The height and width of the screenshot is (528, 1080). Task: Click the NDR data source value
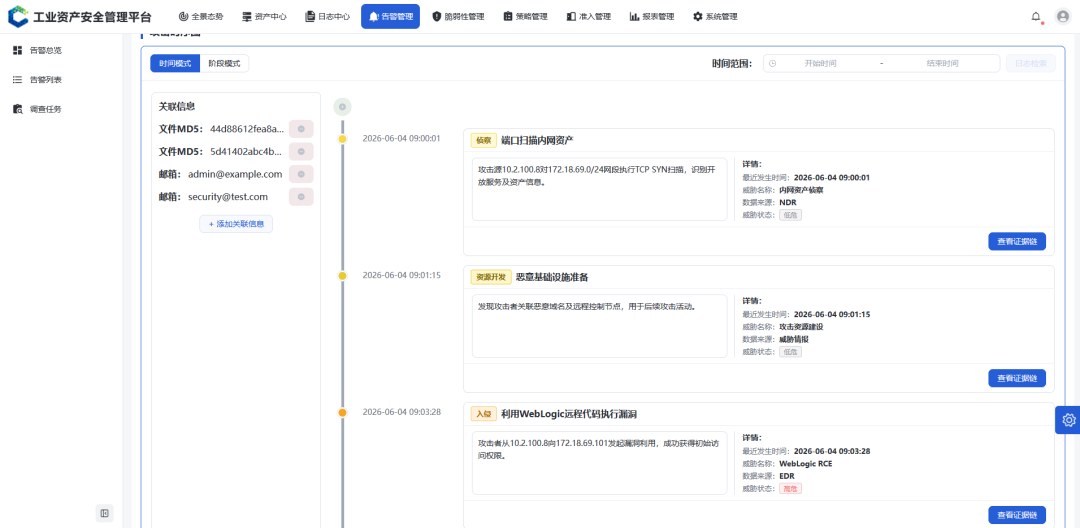787,203
